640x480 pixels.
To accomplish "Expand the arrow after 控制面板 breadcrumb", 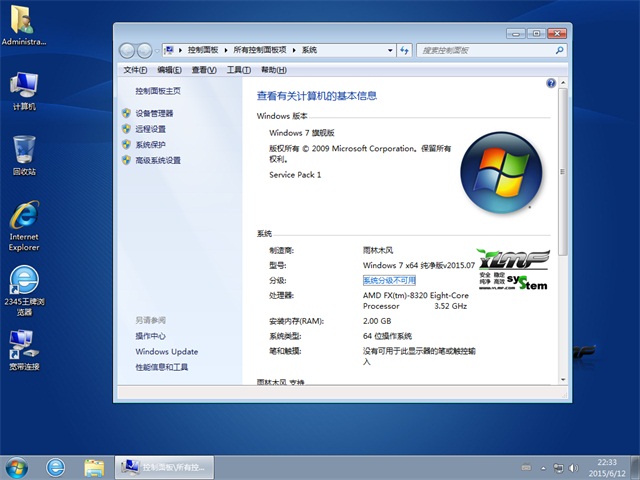I will click(x=226, y=50).
